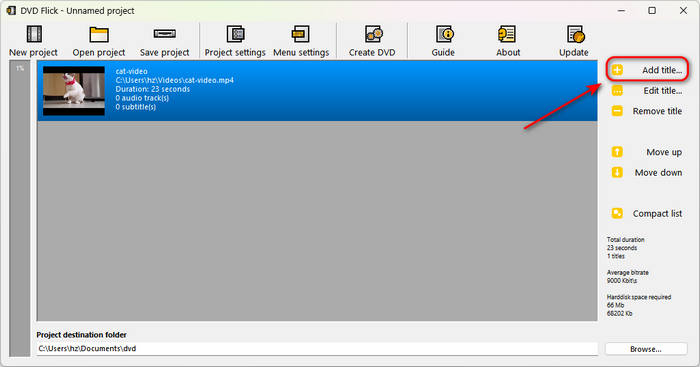Open project from the toolbar
The height and width of the screenshot is (367, 700).
coord(99,42)
